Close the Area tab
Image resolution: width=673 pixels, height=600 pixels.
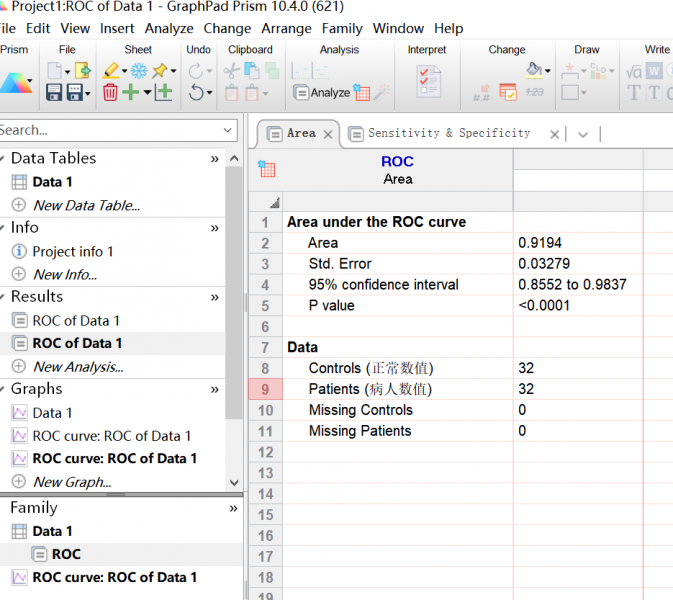click(x=328, y=134)
